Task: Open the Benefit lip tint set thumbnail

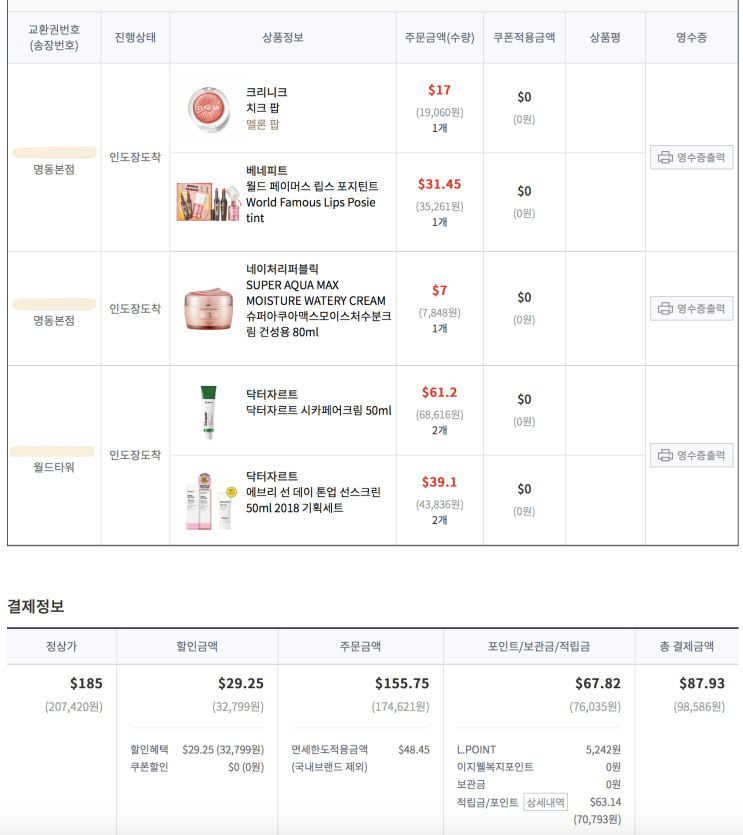Action: [x=208, y=199]
